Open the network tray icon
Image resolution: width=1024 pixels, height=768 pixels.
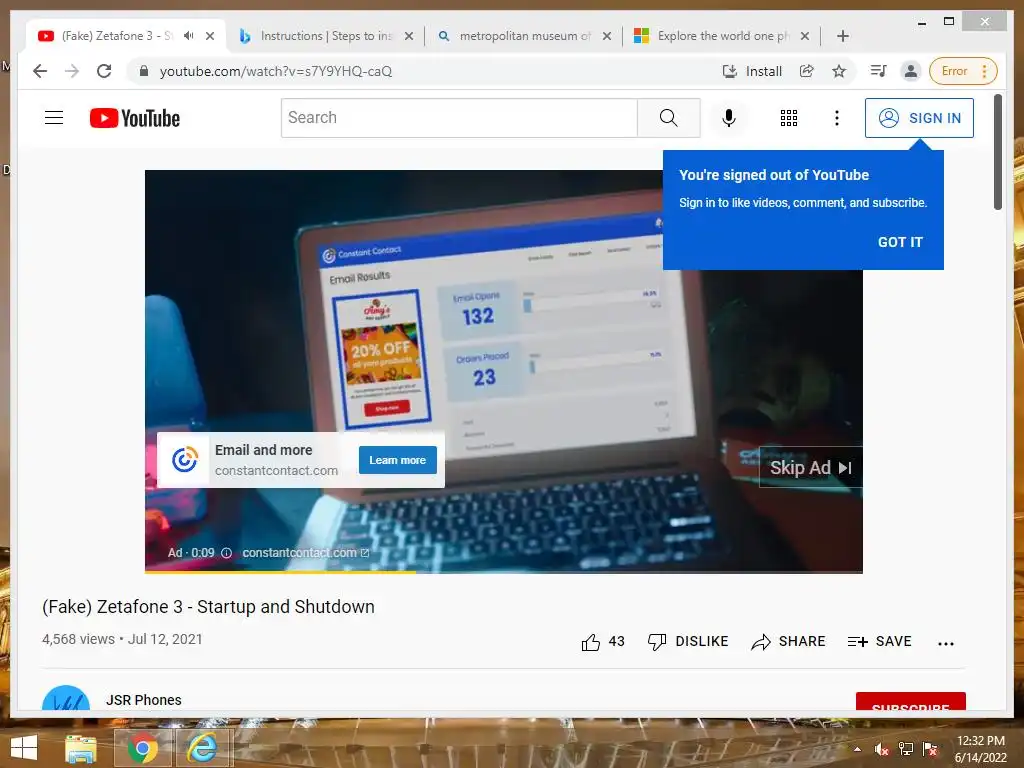pos(906,749)
